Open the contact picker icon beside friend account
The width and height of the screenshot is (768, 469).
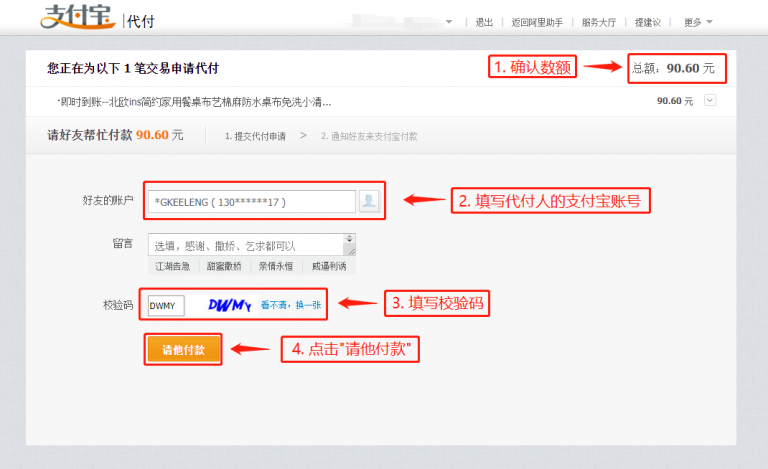coord(369,201)
